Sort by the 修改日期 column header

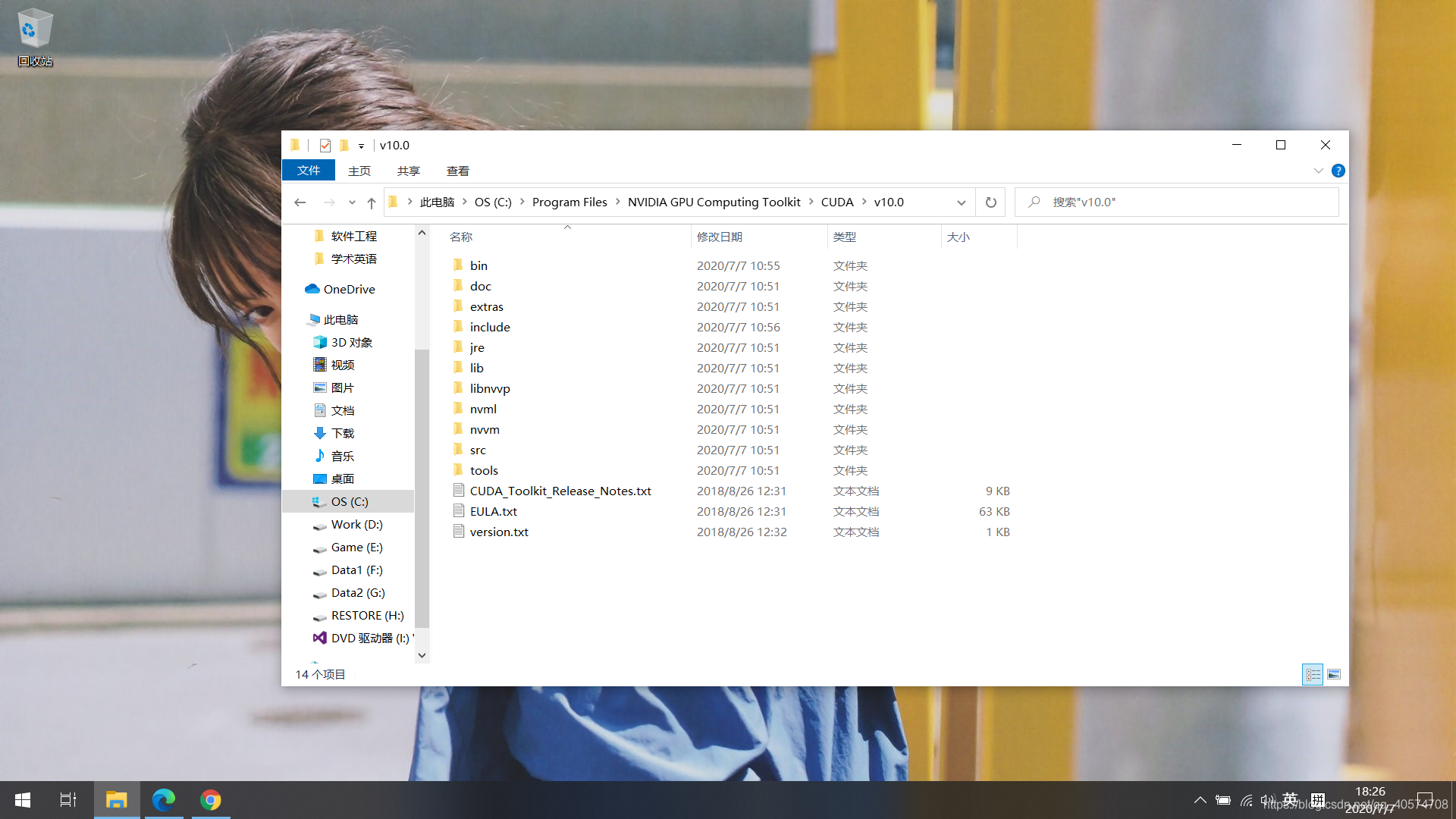(x=720, y=237)
